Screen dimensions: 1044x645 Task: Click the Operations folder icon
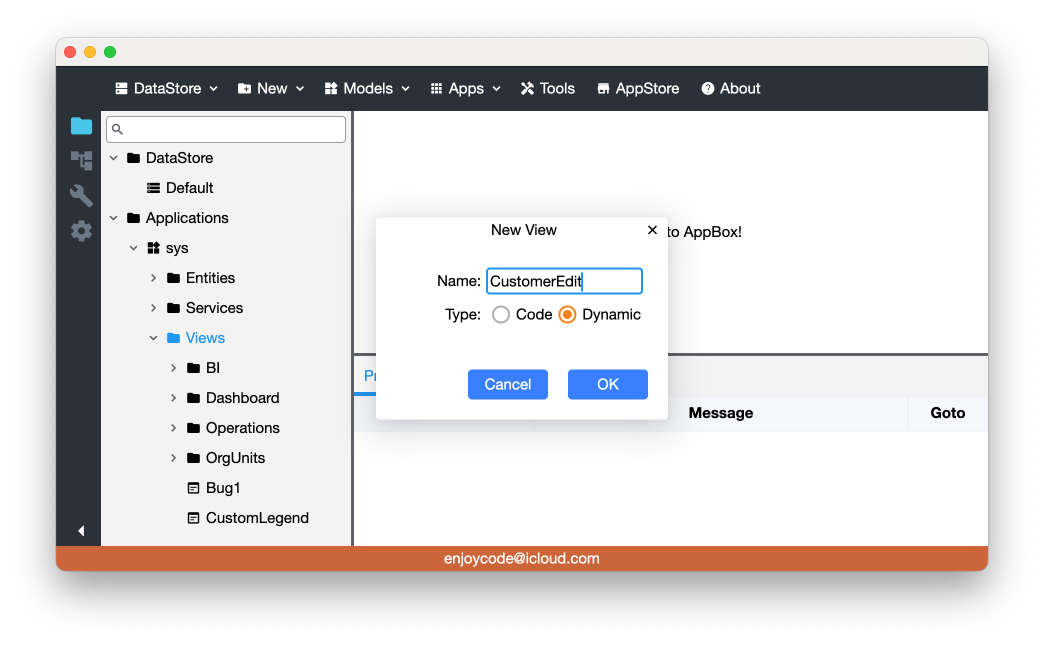[193, 427]
